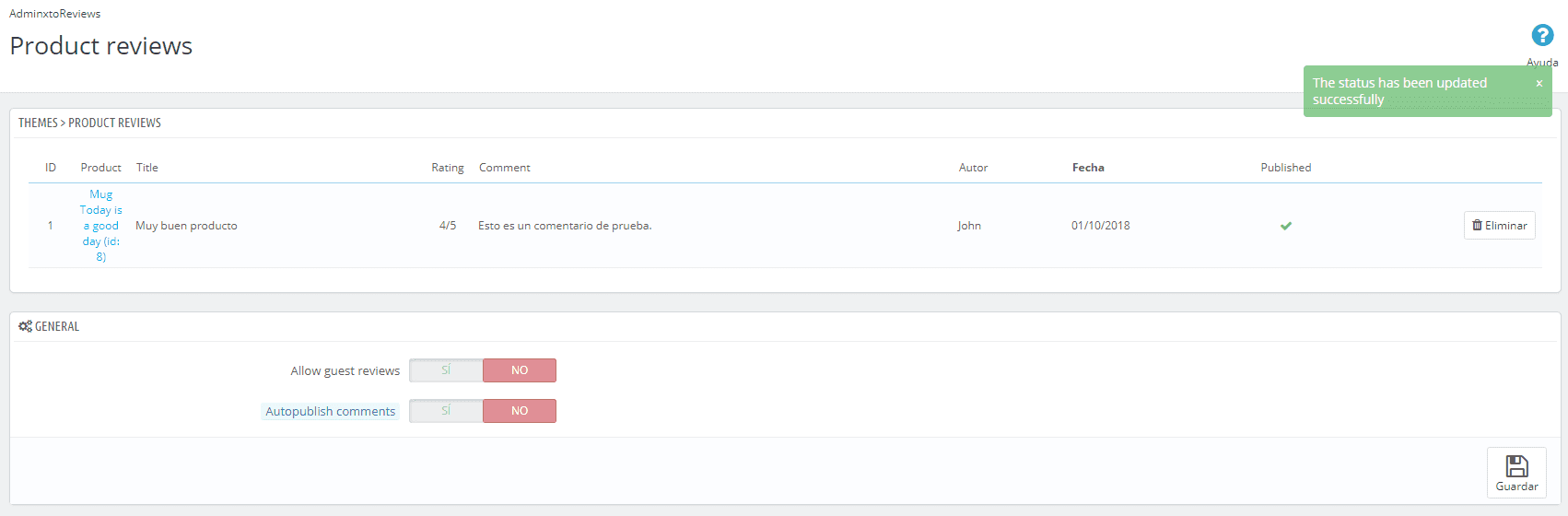Screen dimensions: 1568x516
Task: Sort by the Title column header
Action: click(x=147, y=168)
